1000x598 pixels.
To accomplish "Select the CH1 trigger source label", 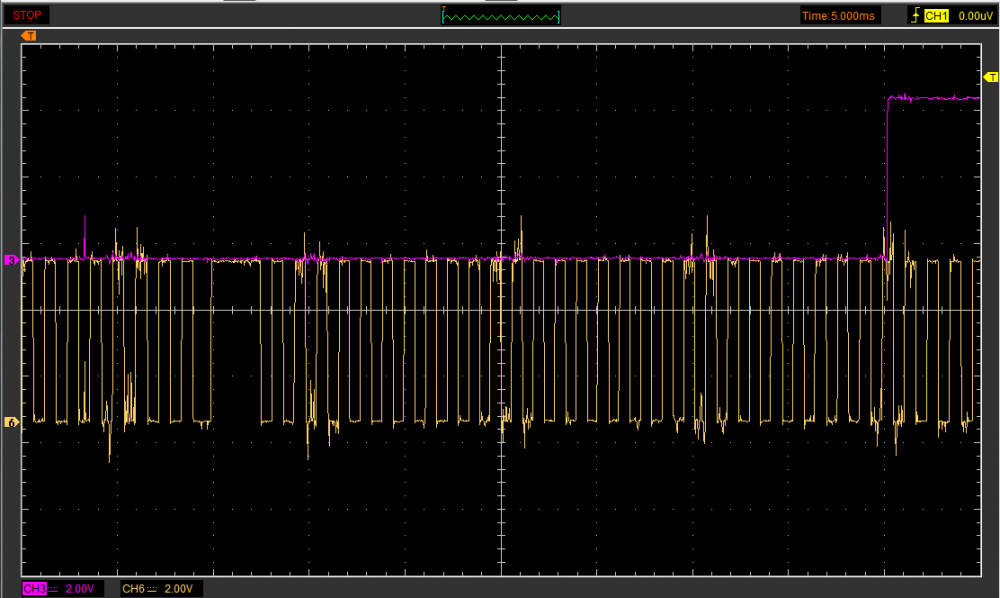I will coord(935,15).
